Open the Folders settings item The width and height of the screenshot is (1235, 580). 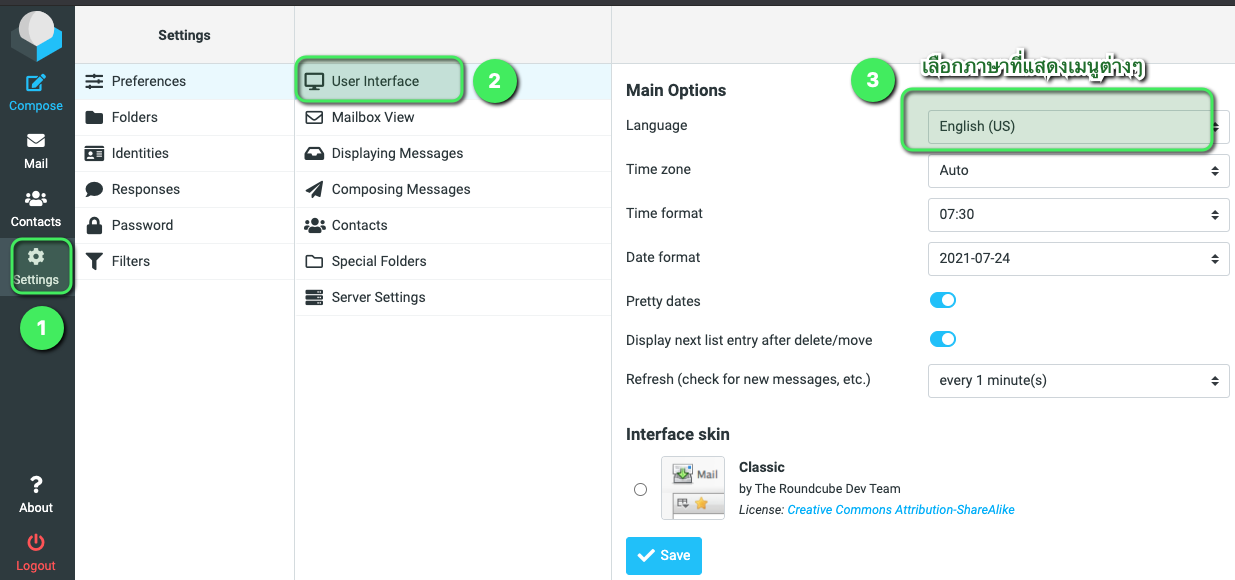click(135, 117)
